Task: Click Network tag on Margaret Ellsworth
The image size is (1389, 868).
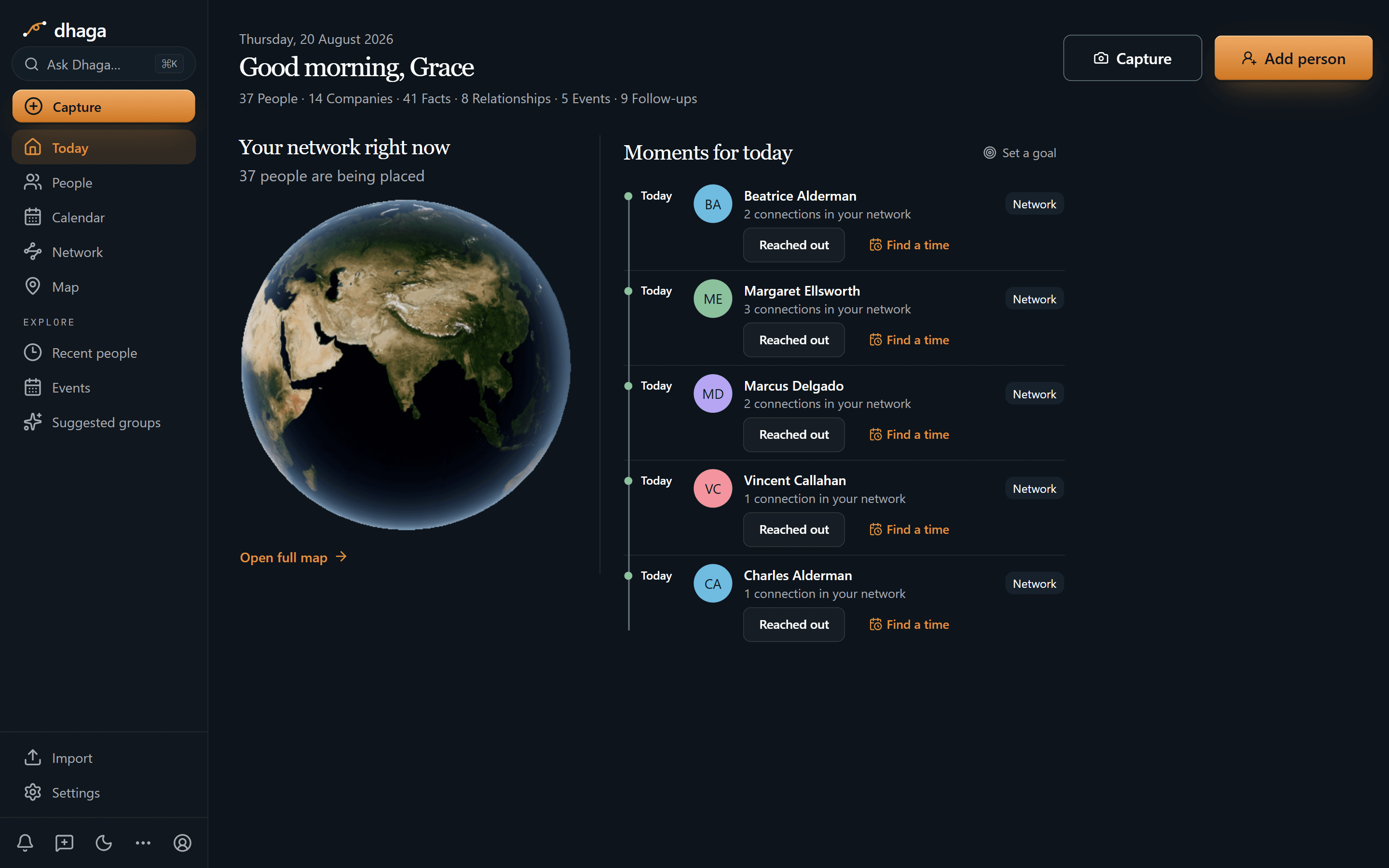Action: 1035,298
